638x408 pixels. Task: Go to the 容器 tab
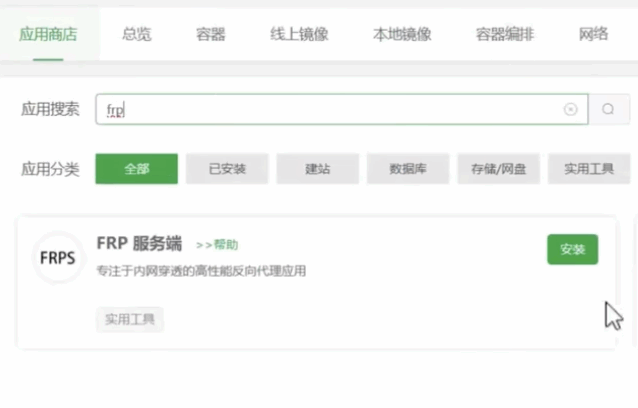coord(211,34)
